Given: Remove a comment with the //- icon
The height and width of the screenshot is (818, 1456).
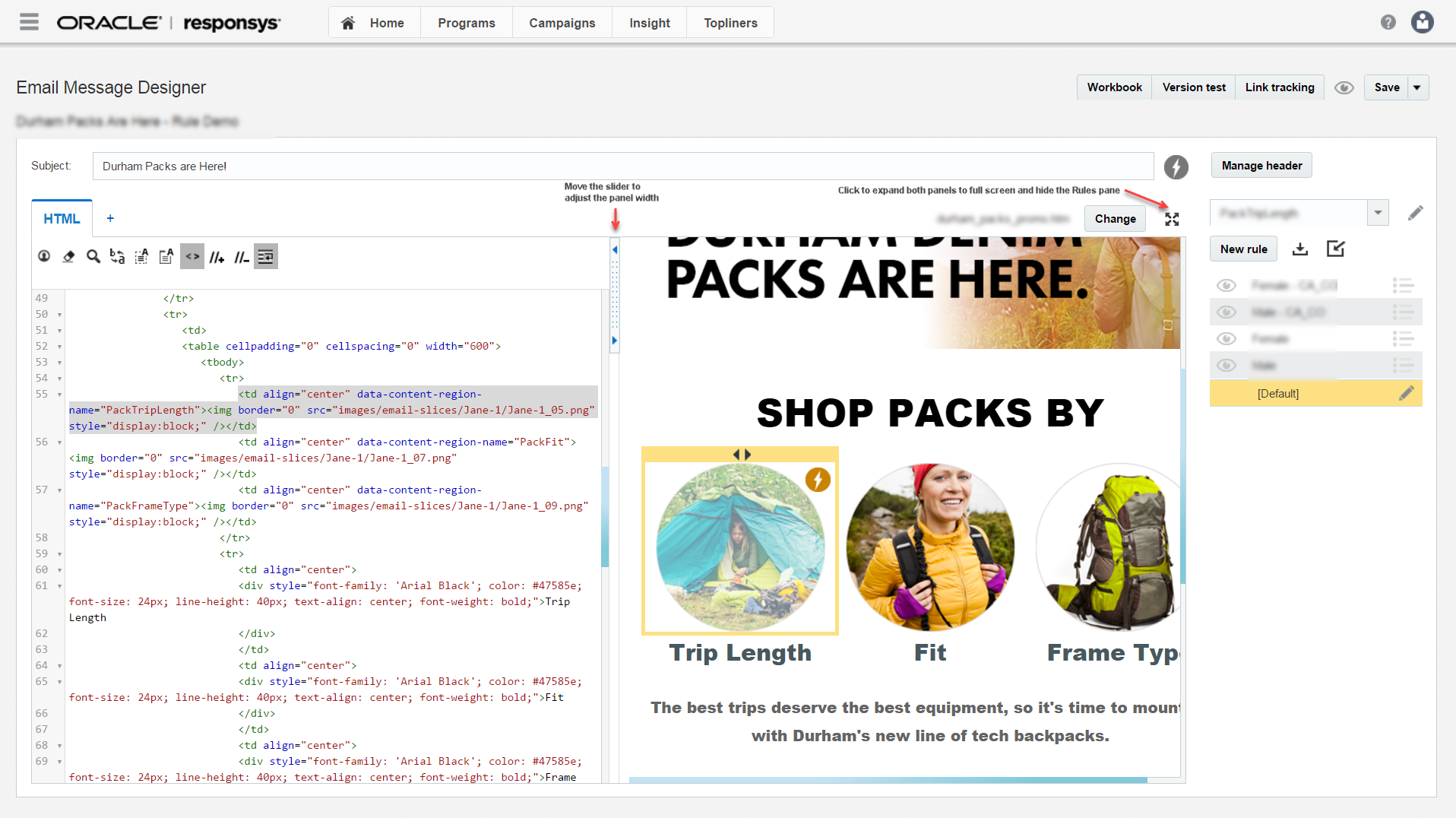Looking at the screenshot, I should click(x=241, y=257).
